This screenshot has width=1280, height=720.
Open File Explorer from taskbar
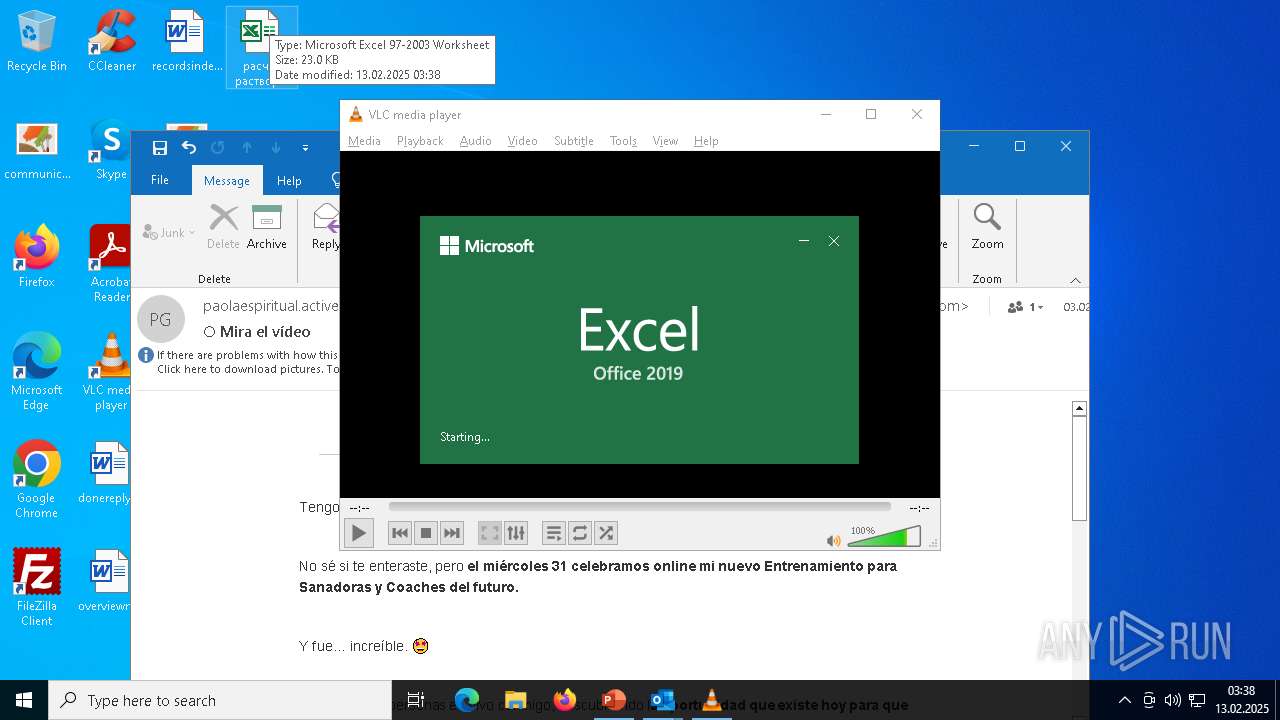515,700
